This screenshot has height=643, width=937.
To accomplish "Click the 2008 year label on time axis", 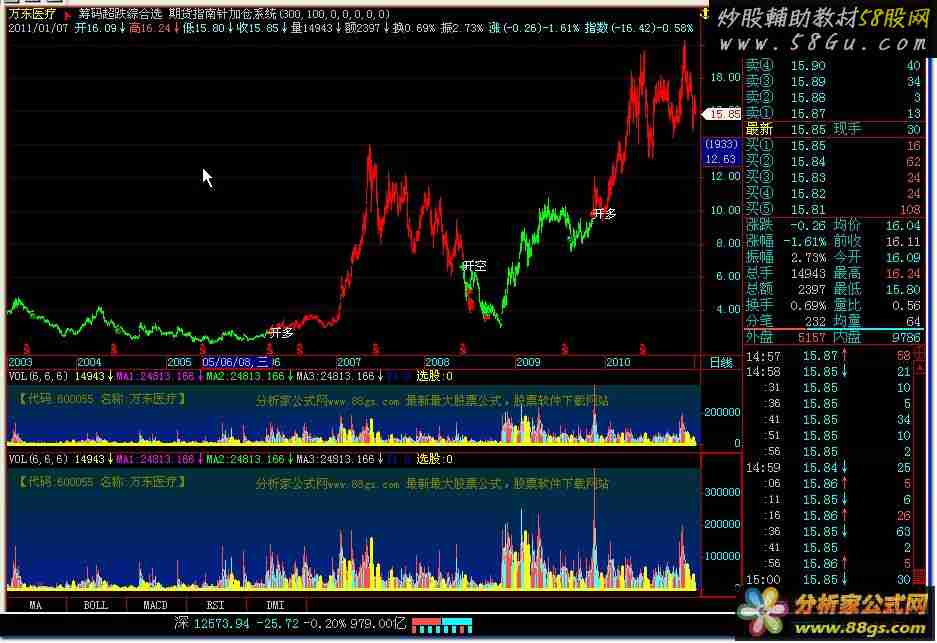I will pos(437,362).
